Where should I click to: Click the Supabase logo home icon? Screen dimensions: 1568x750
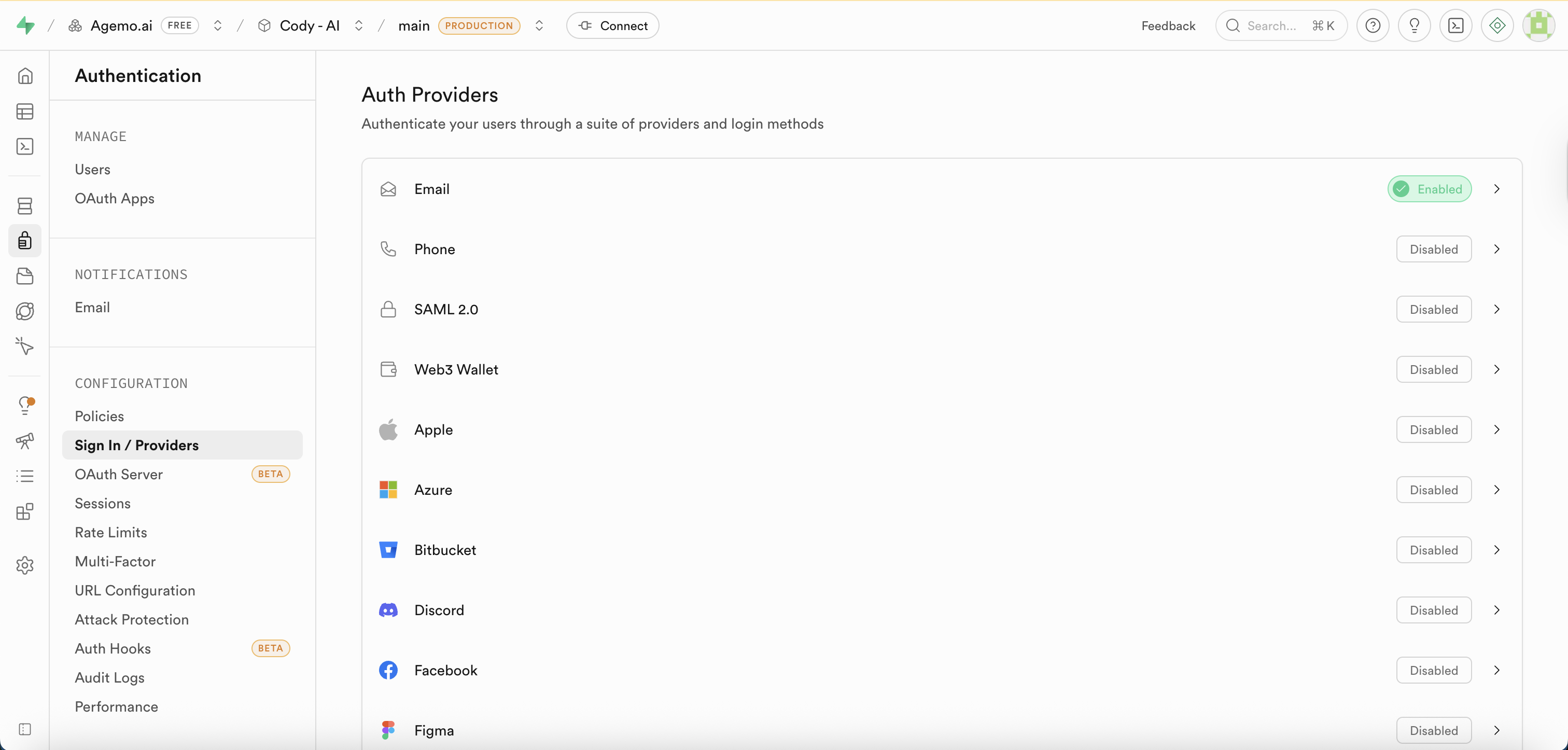(x=25, y=25)
